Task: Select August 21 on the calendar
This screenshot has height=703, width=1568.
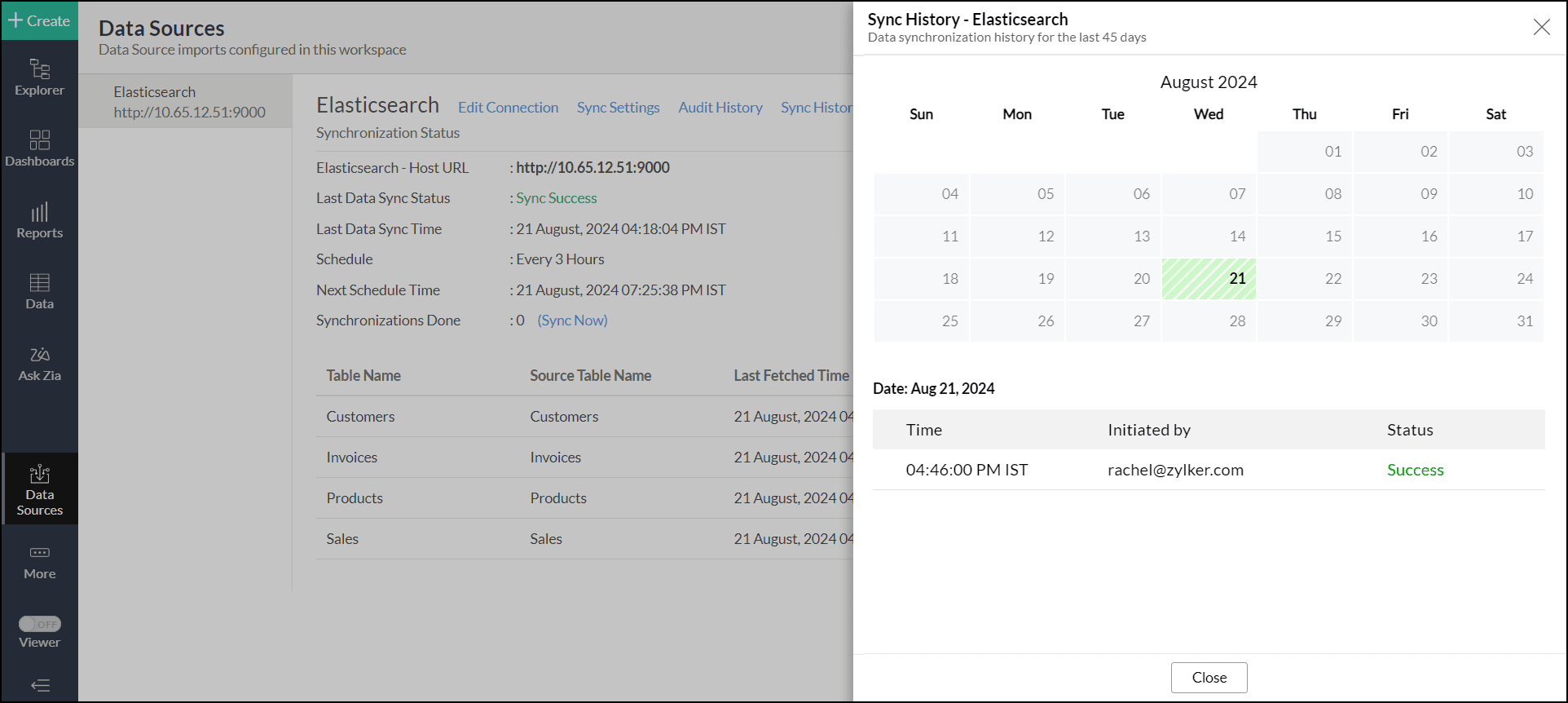Action: (x=1209, y=279)
